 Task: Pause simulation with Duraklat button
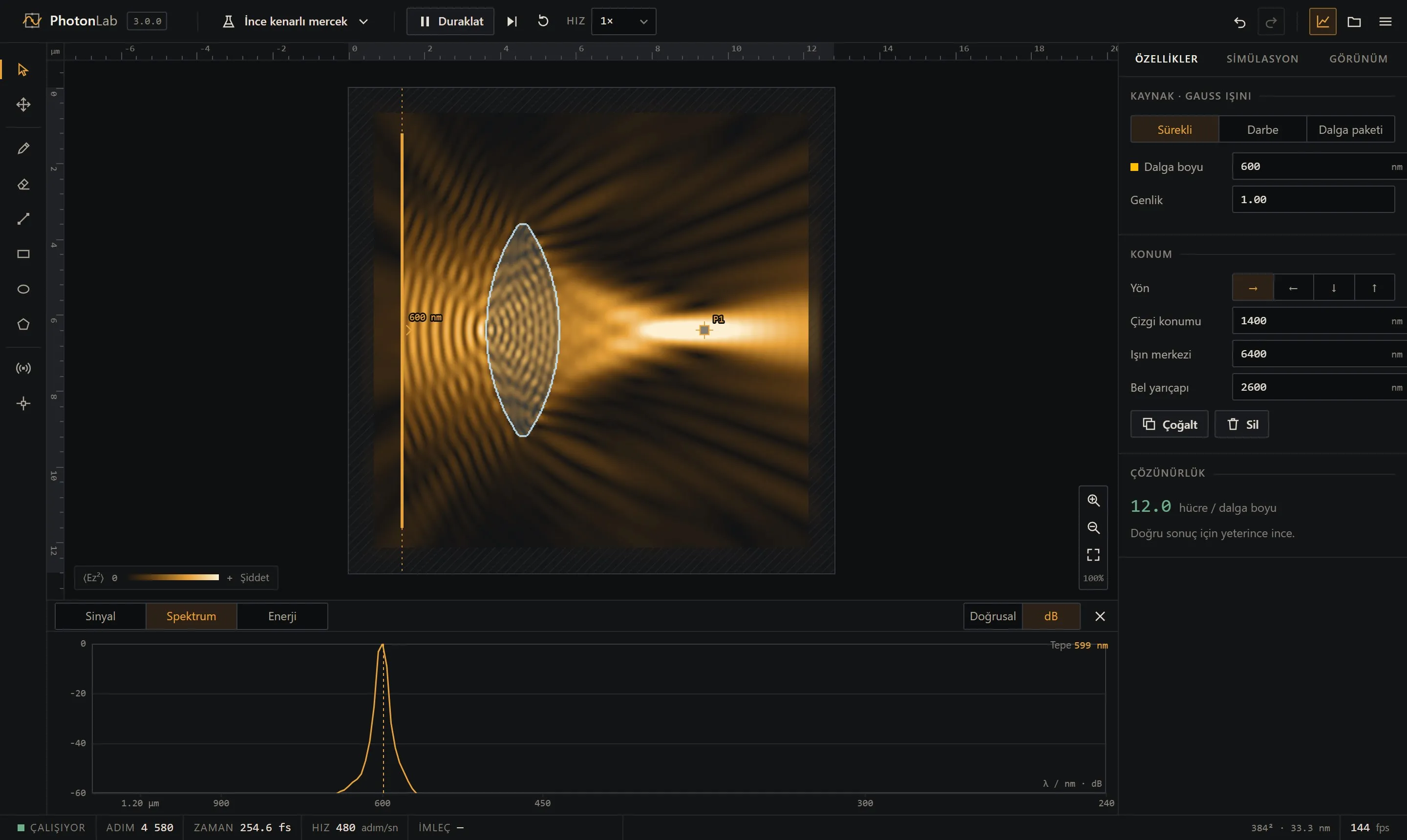[450, 21]
